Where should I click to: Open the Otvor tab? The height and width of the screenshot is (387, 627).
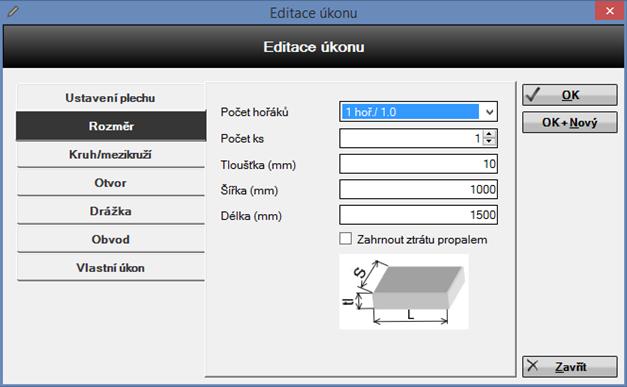[x=110, y=183]
